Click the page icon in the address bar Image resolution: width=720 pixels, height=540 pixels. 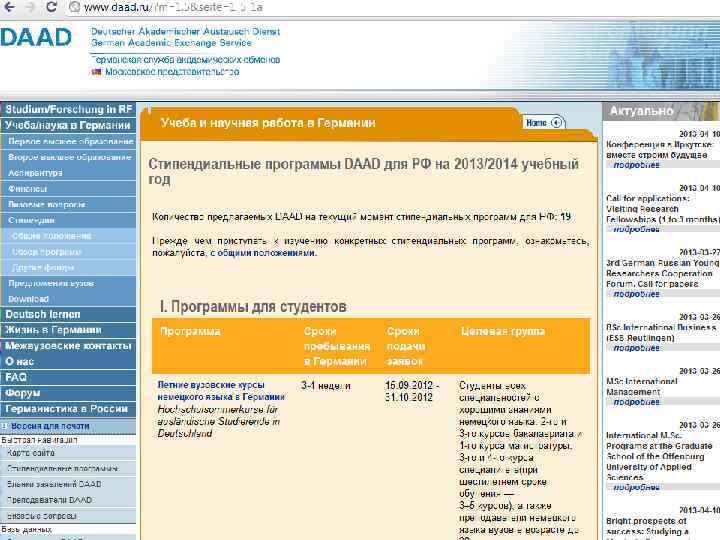click(x=74, y=7)
